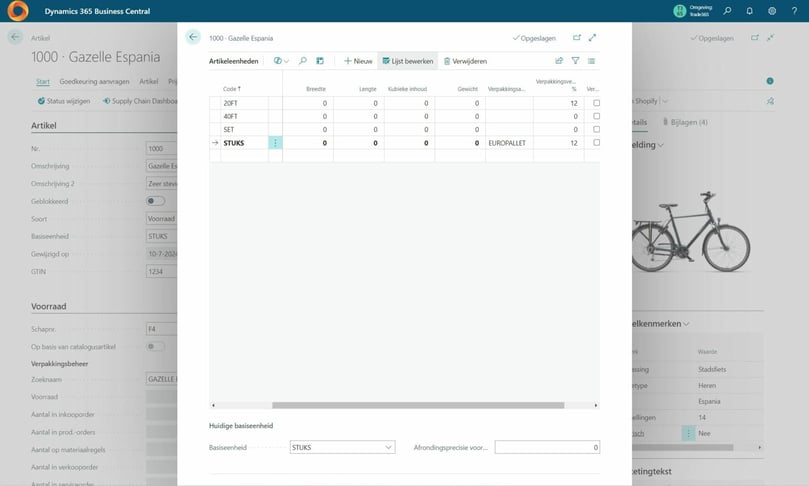Go back using the dialog's back arrow
Image resolution: width=809 pixels, height=486 pixels.
click(x=193, y=37)
